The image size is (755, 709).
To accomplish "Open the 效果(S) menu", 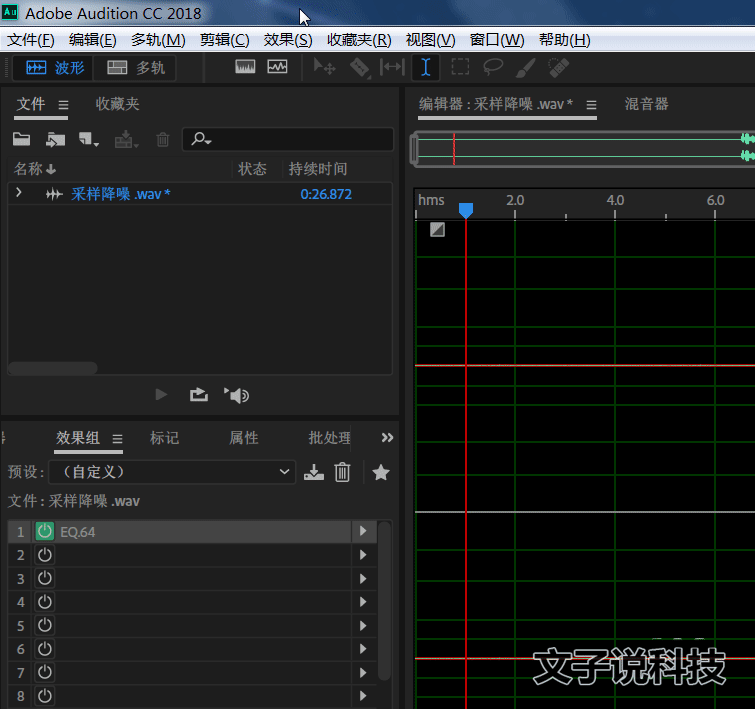I will click(288, 40).
